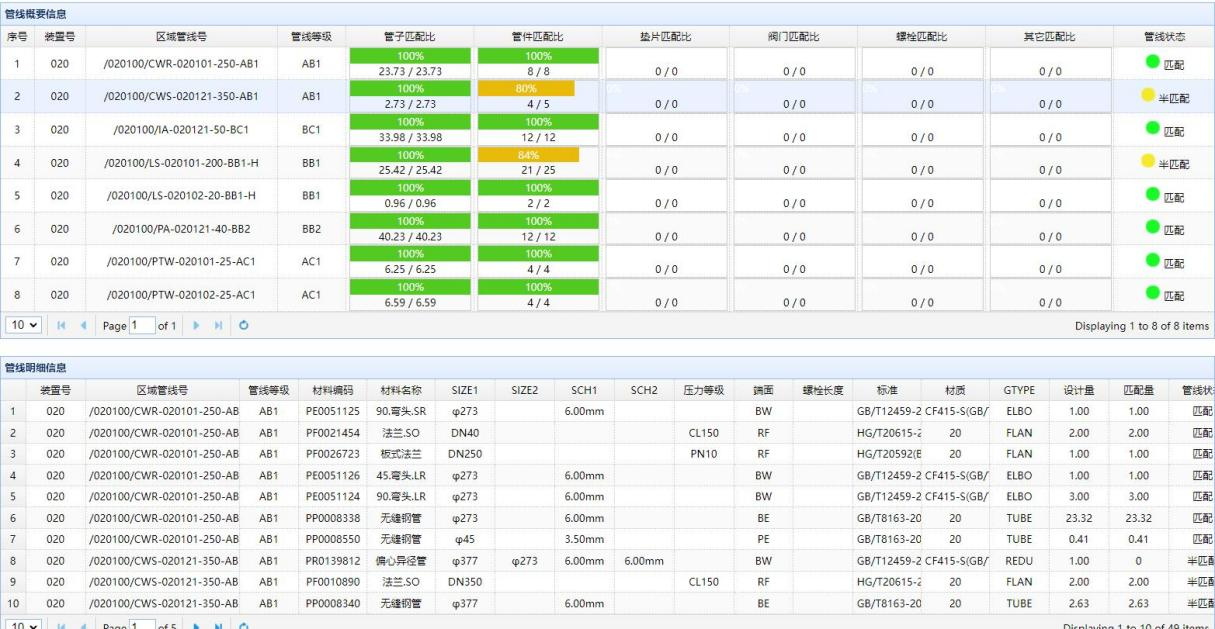Click the 80% yellow fitting match bar
Viewport: 1215px width, 629px height.
click(526, 88)
